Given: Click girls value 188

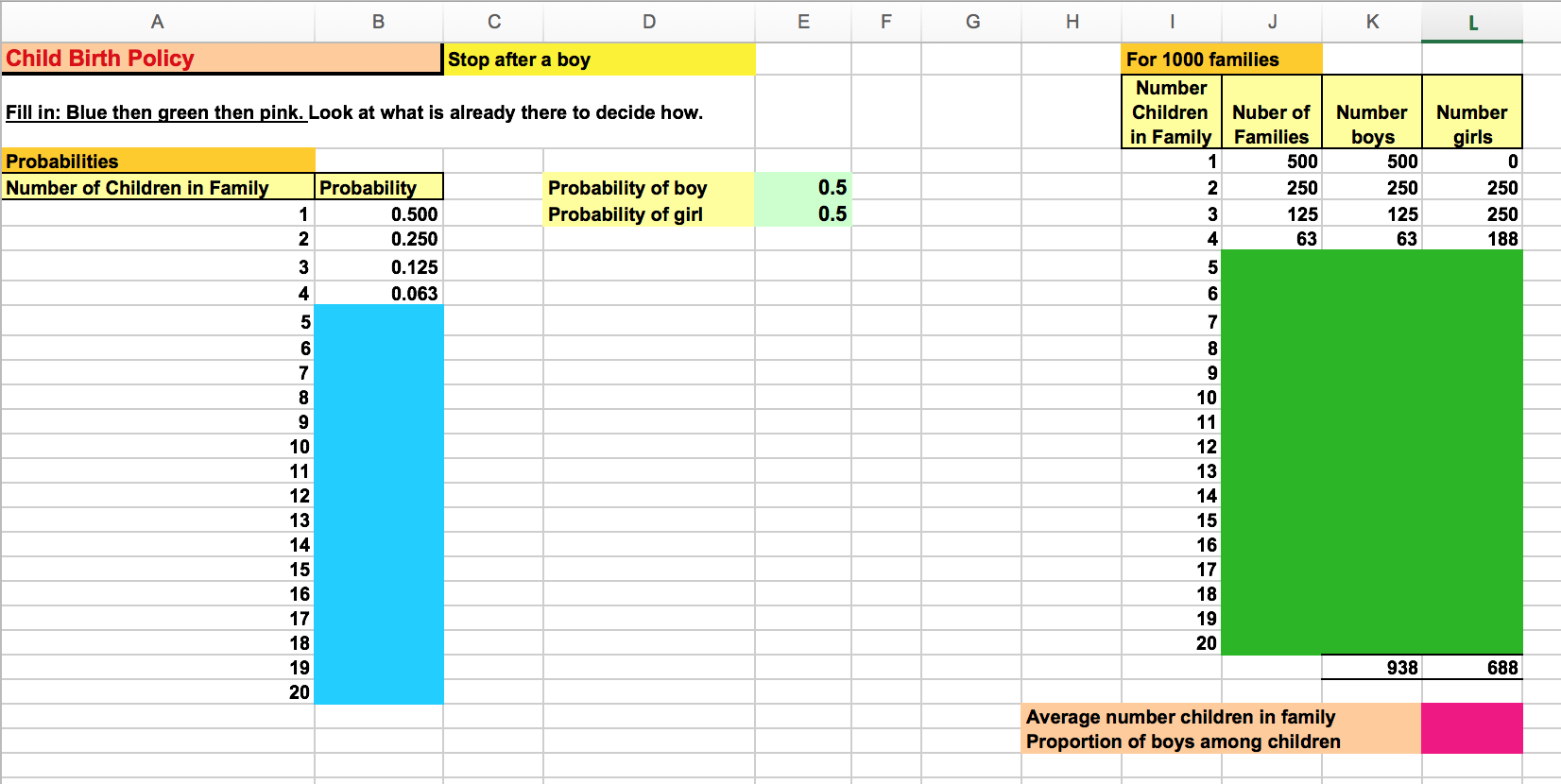Looking at the screenshot, I should [1472, 239].
